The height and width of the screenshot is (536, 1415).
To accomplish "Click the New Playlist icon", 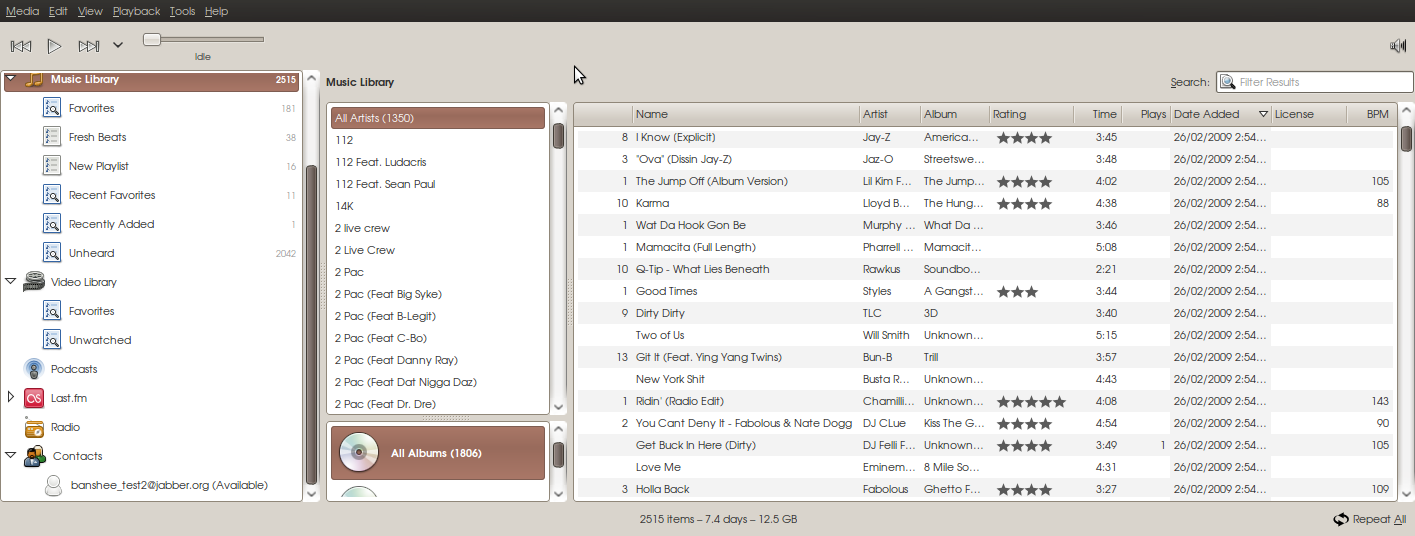I will point(52,166).
